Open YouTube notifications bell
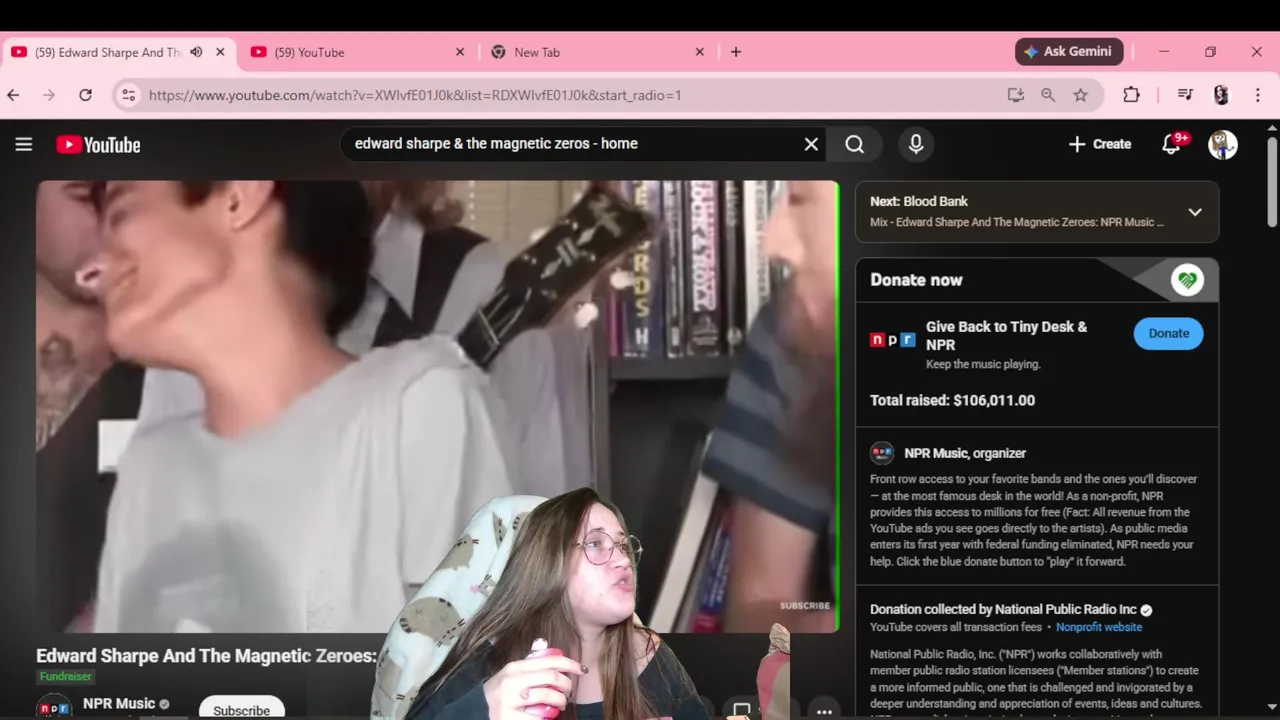1280x720 pixels. (x=1173, y=144)
